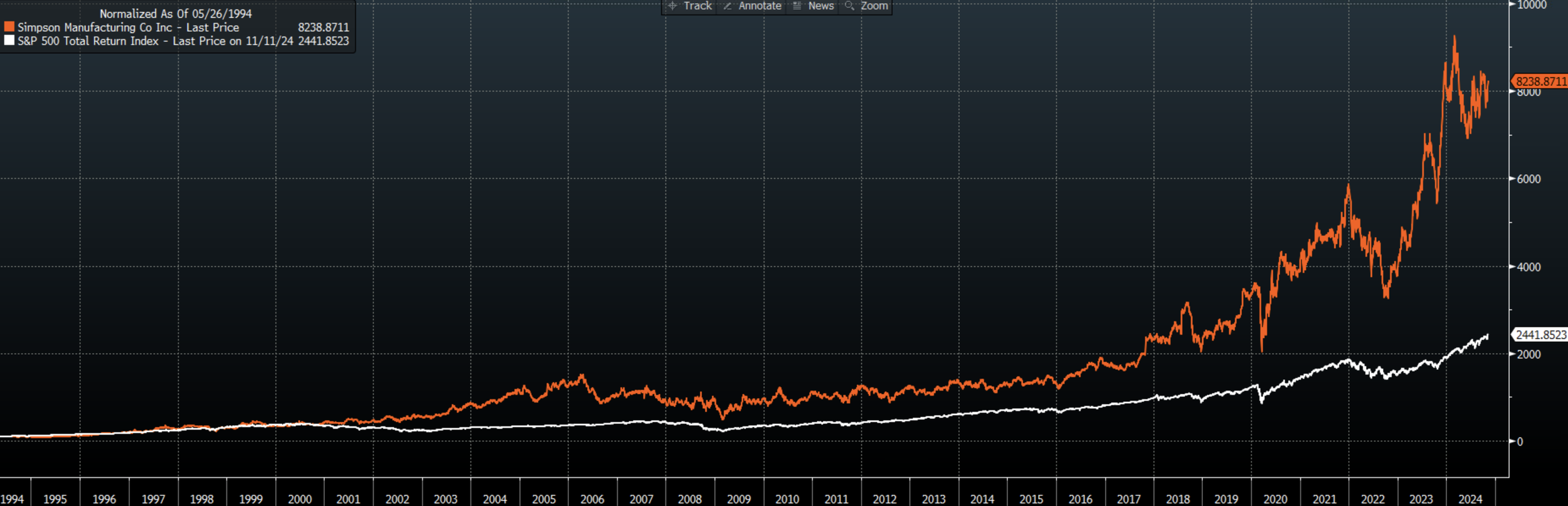Click the 4000 label on the price axis

coord(1528,267)
